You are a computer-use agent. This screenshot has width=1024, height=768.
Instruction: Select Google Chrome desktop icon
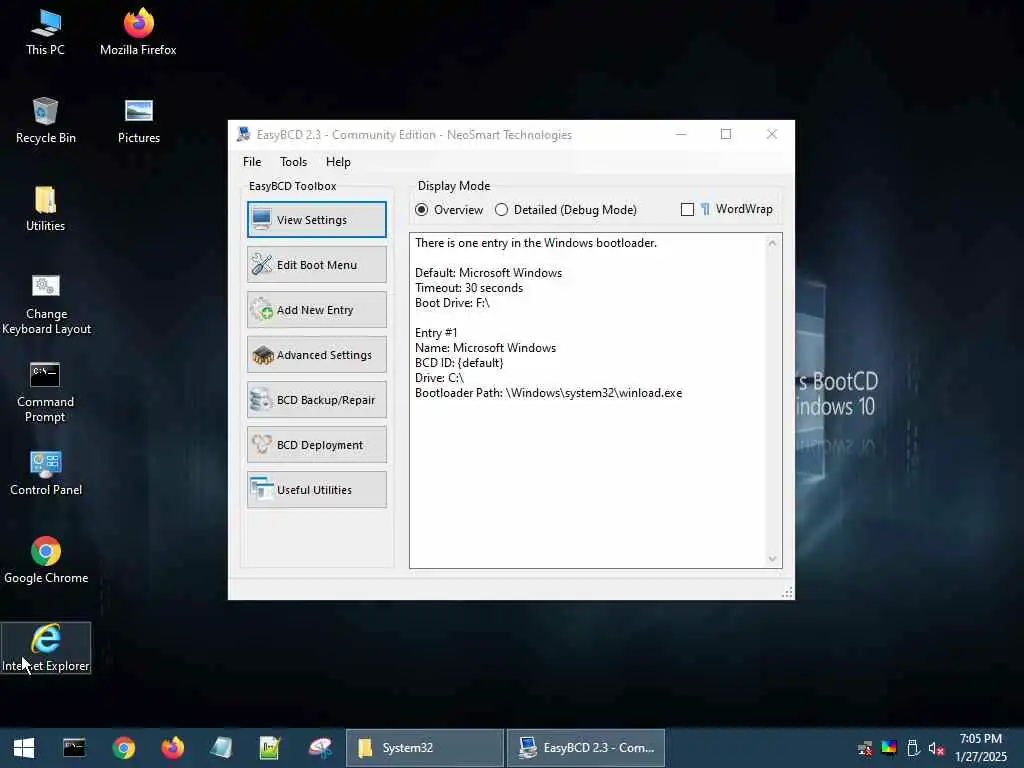pos(46,561)
